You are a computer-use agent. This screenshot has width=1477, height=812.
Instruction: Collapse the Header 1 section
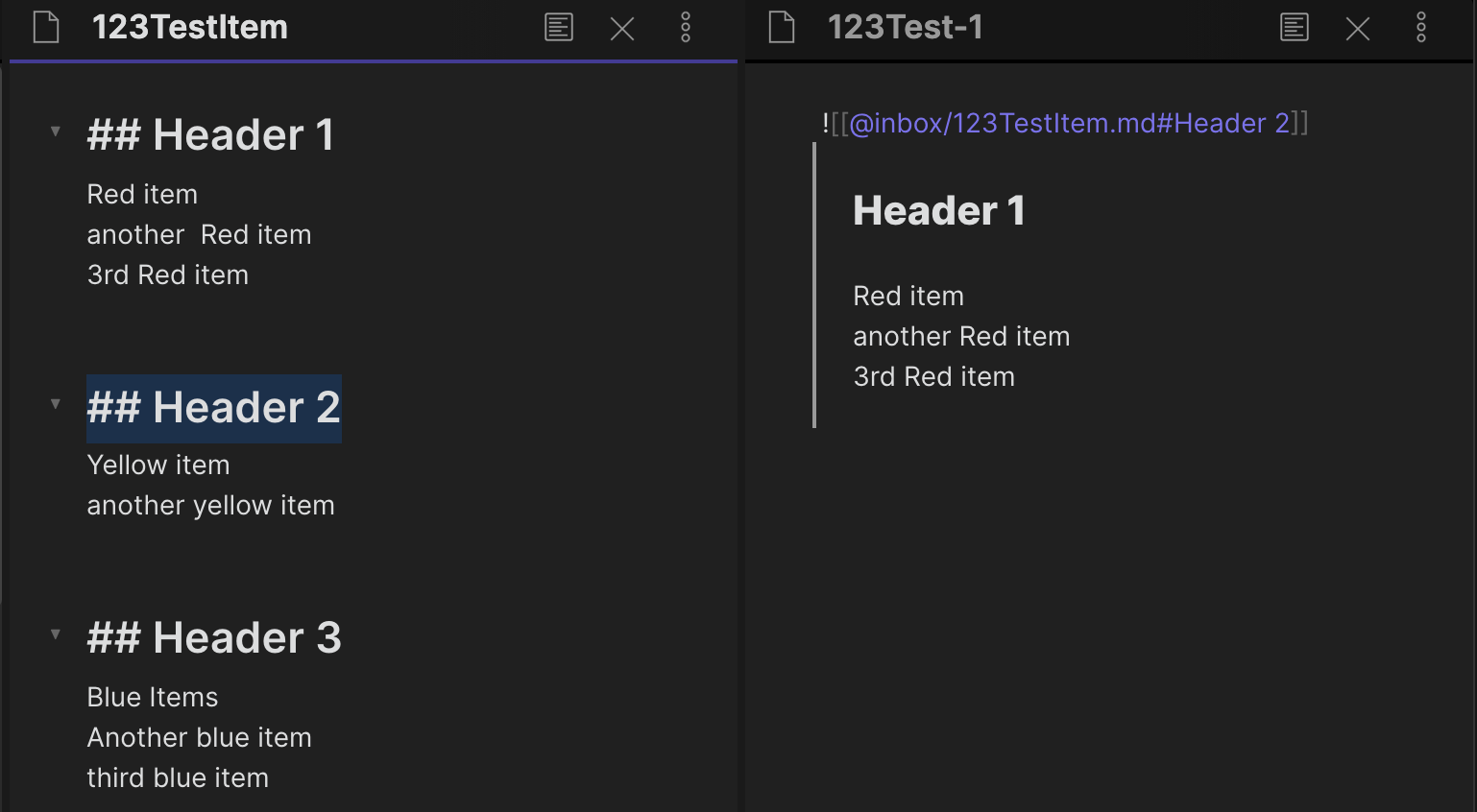(x=55, y=131)
